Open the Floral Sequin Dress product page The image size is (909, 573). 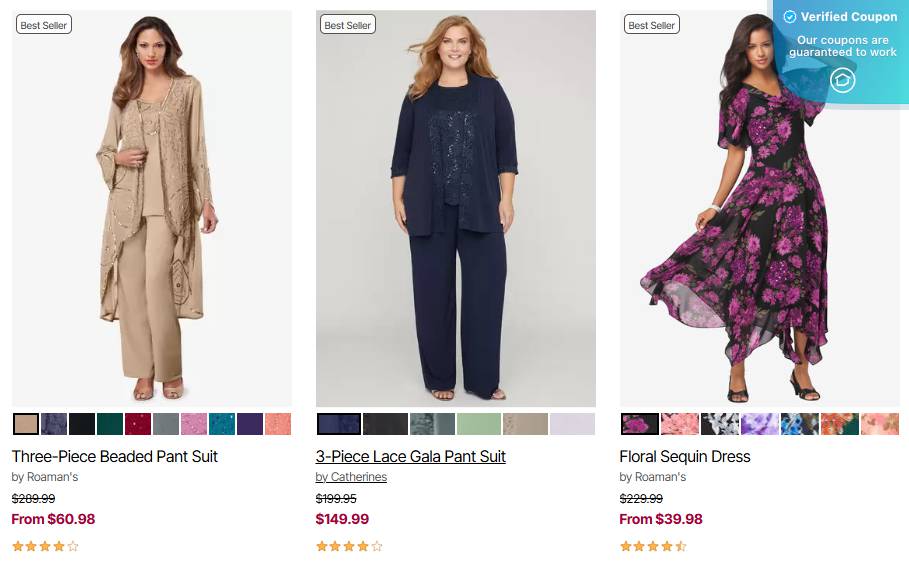pyautogui.click(x=685, y=456)
